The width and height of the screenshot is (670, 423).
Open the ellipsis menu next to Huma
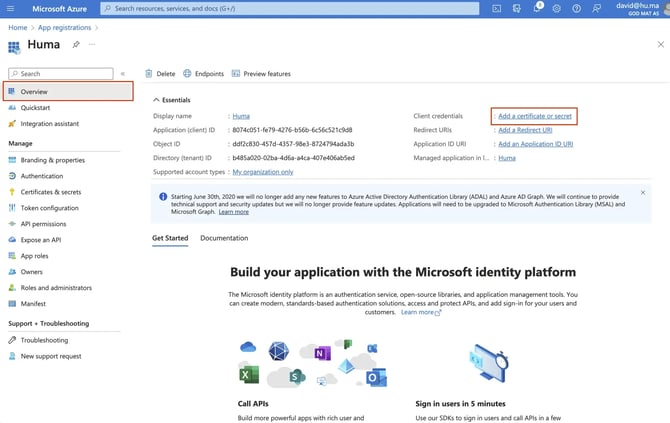coord(92,44)
